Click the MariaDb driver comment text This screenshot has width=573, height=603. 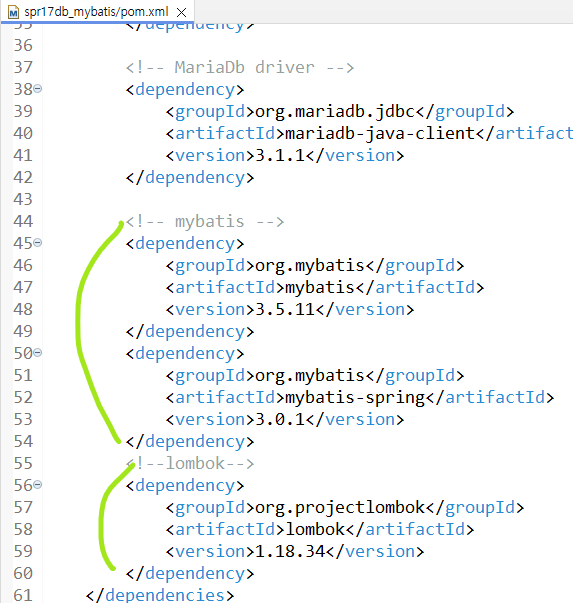pyautogui.click(x=240, y=67)
